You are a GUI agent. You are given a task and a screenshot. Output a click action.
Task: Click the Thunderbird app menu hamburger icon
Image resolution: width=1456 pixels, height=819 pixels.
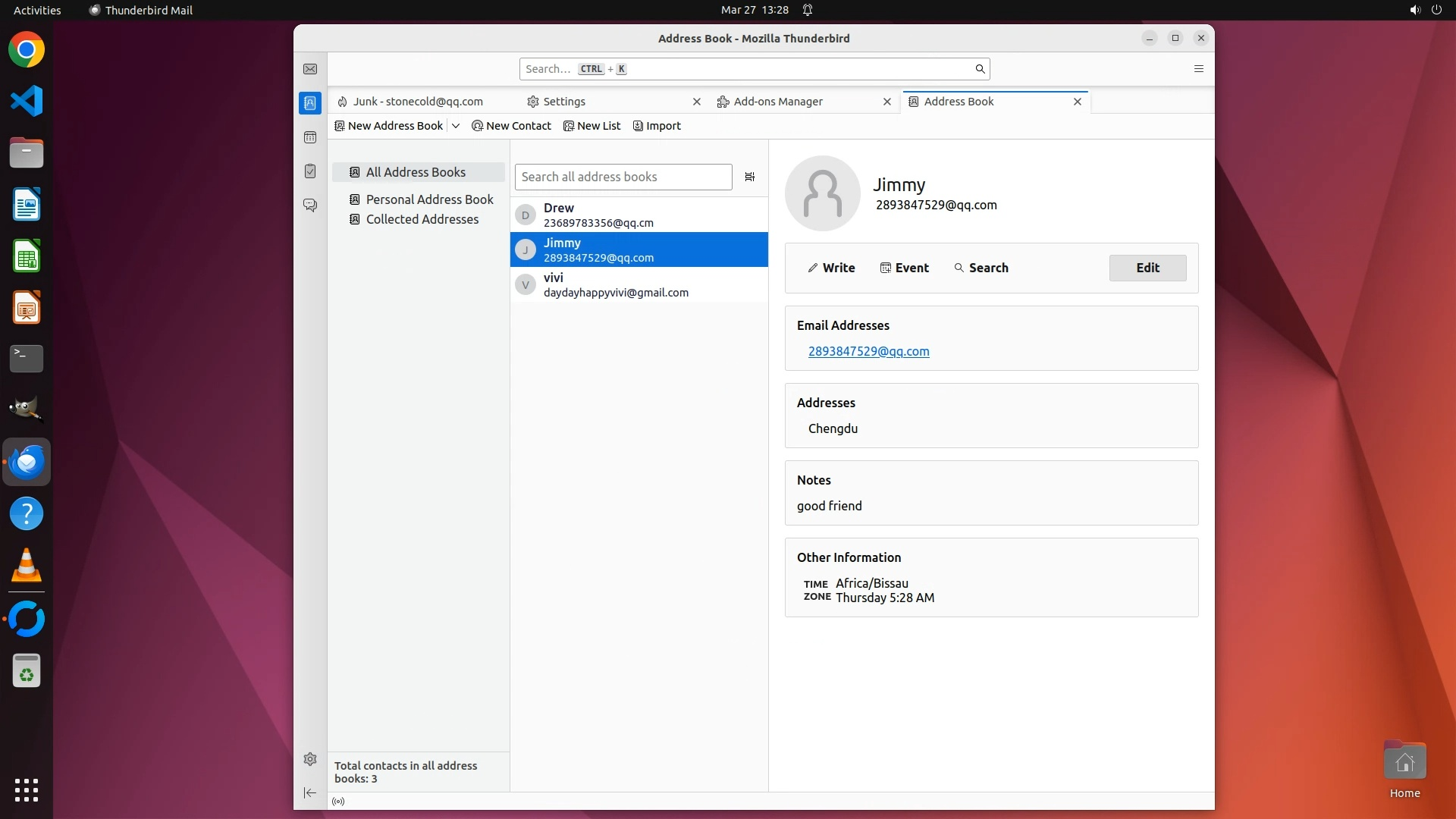[1198, 69]
